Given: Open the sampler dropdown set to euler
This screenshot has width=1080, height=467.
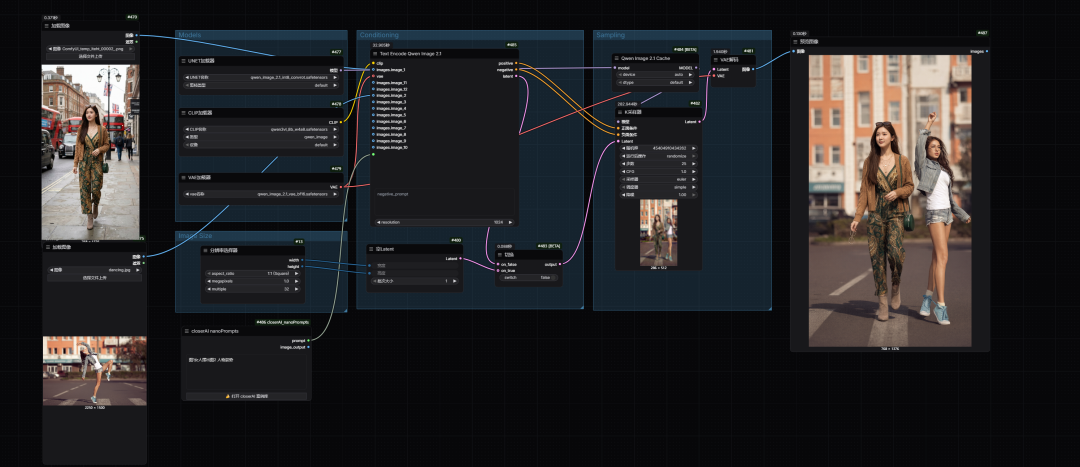Looking at the screenshot, I should click(x=658, y=180).
